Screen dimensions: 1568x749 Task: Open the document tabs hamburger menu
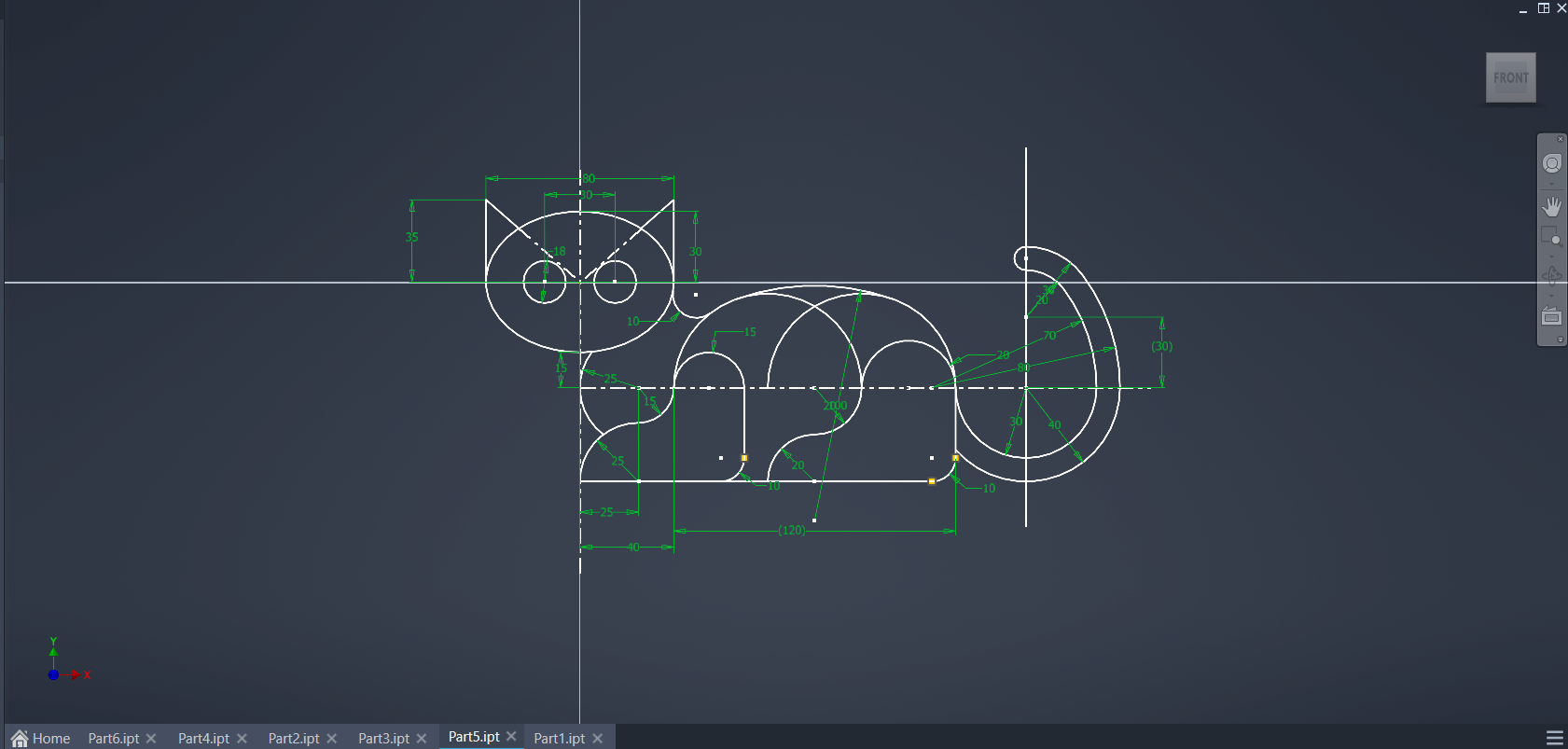1554,738
